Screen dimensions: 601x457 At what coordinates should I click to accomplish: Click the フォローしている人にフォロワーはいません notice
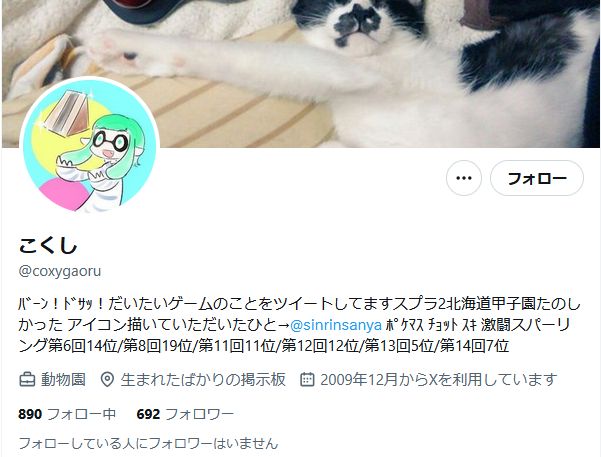click(x=148, y=443)
